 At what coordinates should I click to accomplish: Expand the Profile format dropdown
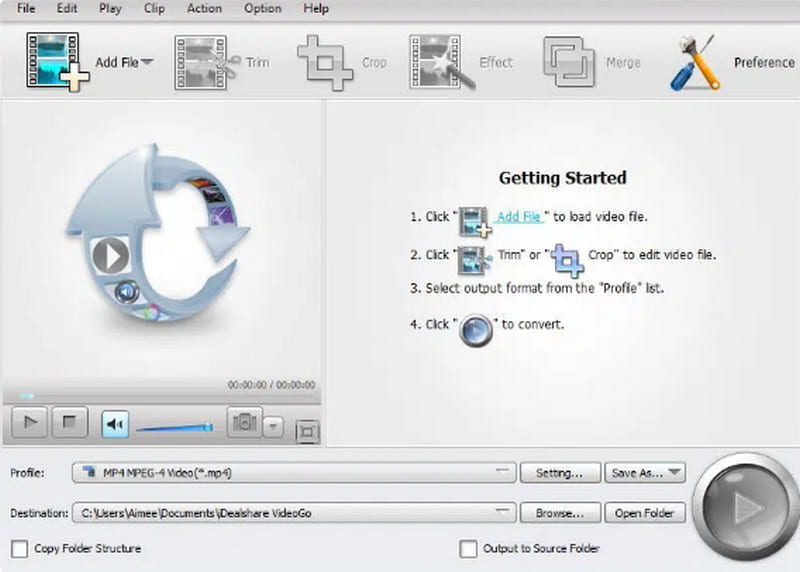pos(504,473)
